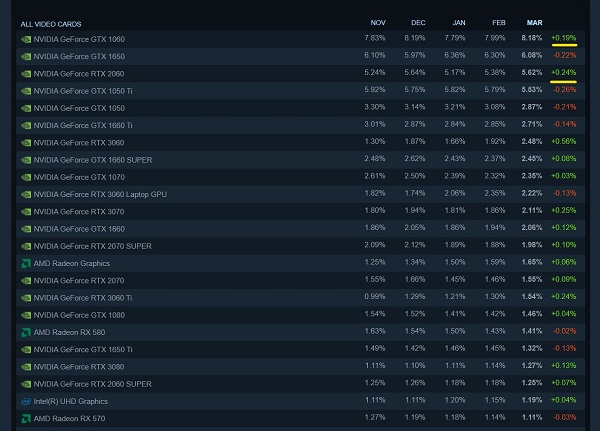
Task: Click the NVIDIA icon beside GeForce RTX 3080
Action: pos(26,367)
